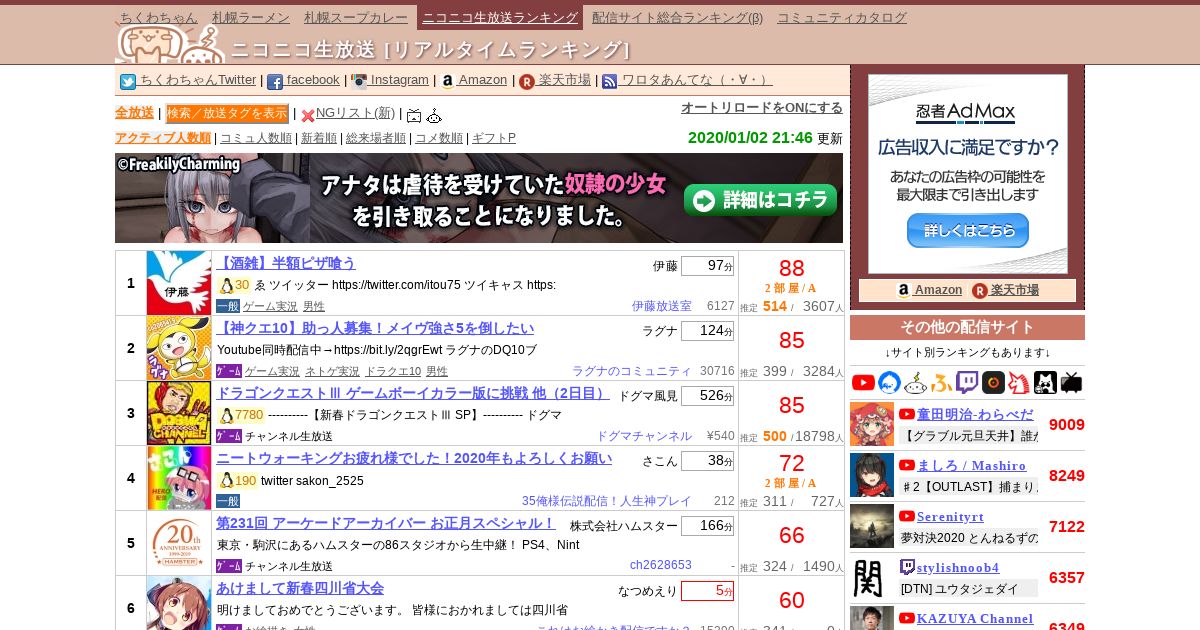Click ゲーム実況 tag in ラグナ row
This screenshot has width=1200, height=630.
pyautogui.click(x=270, y=371)
